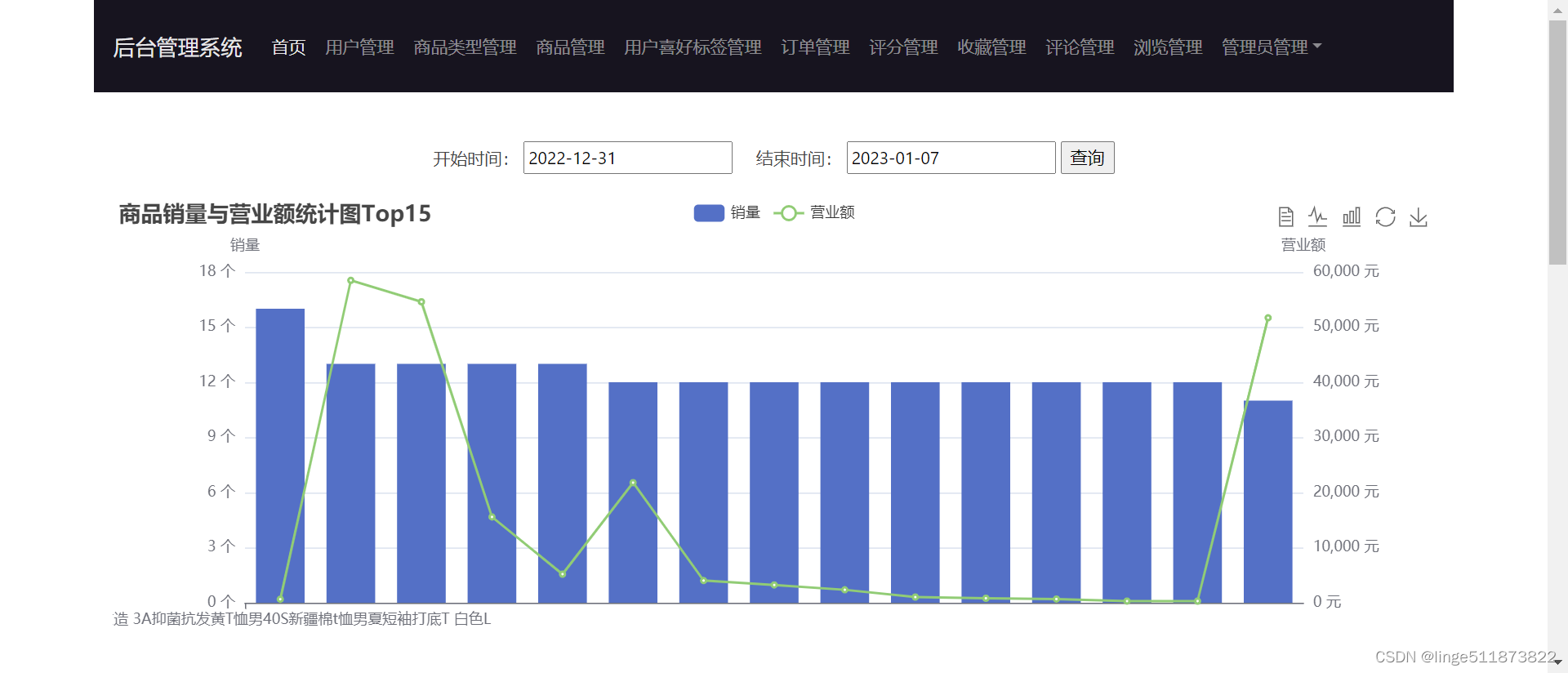Open 订单管理 navigation item
Viewport: 1568px width, 673px height.
coord(815,47)
